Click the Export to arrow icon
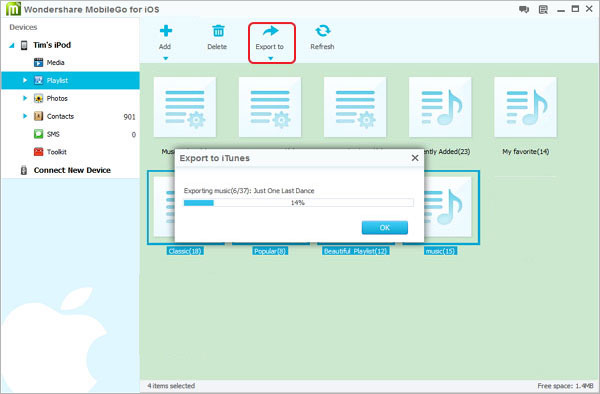This screenshot has width=600, height=394. 271,30
